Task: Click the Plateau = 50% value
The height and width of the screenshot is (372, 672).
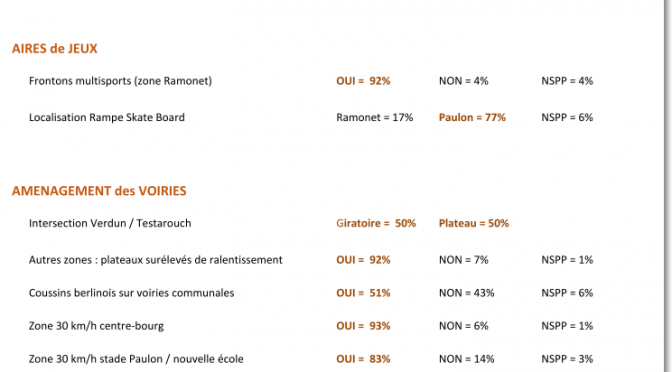Action: point(474,223)
